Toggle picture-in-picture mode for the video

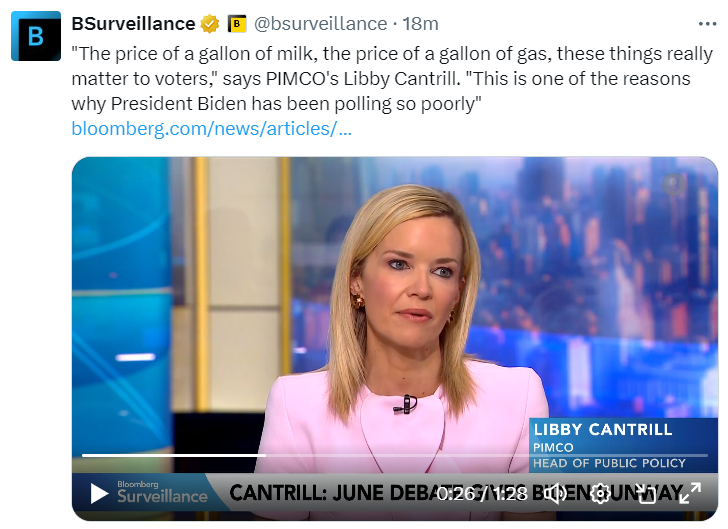[646, 493]
